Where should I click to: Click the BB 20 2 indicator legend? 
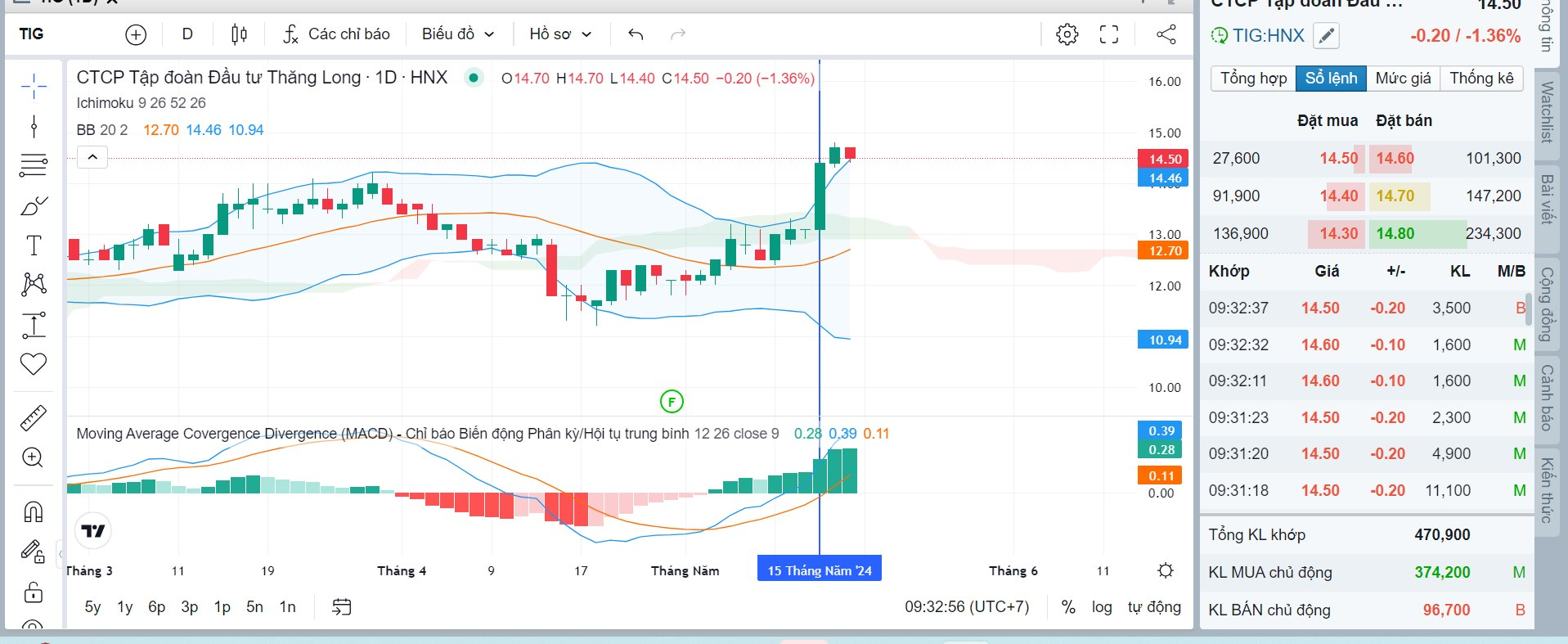pos(102,130)
